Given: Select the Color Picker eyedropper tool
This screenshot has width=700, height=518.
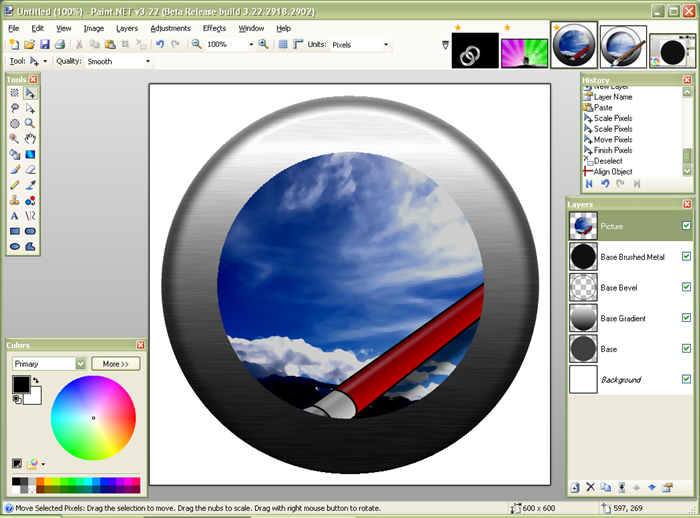Looking at the screenshot, I should 30,185.
